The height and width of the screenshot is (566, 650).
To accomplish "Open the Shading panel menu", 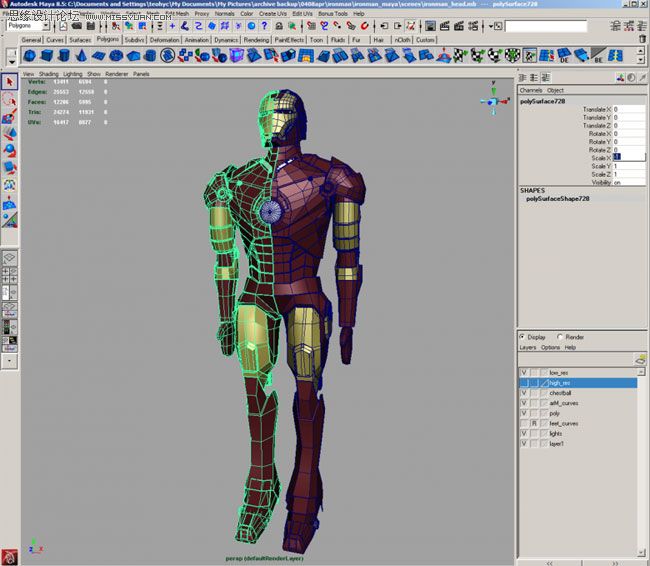I will pyautogui.click(x=47, y=74).
